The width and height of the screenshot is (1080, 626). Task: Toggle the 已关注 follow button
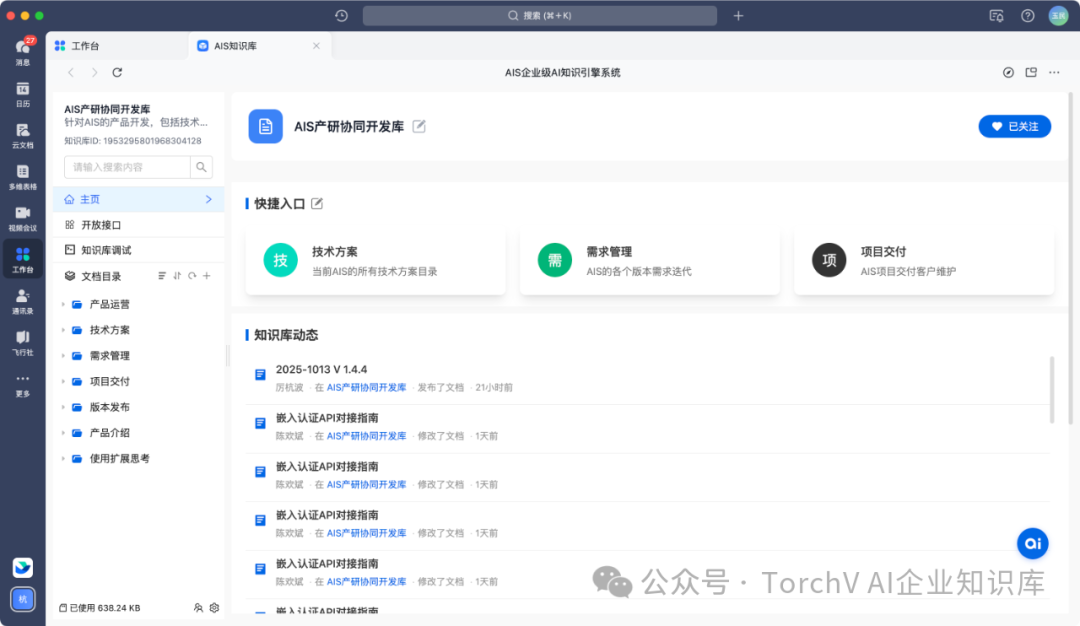coord(1015,126)
